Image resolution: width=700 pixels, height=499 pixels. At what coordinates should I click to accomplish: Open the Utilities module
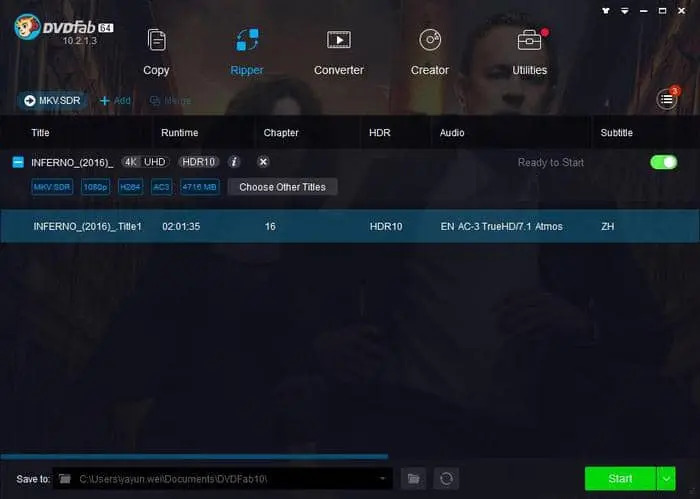click(x=529, y=52)
